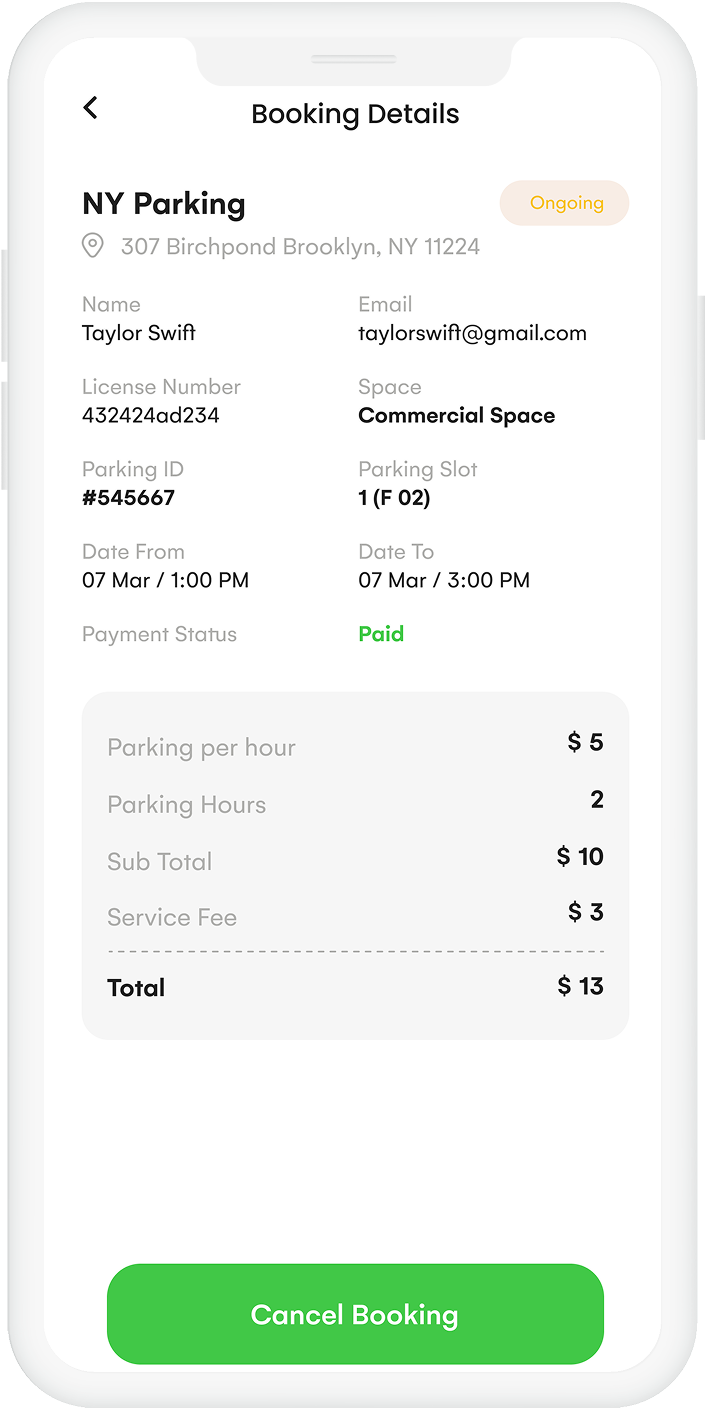Tap the Total $ 13 amount
Viewport: 705px width, 1409px height.
(x=580, y=986)
